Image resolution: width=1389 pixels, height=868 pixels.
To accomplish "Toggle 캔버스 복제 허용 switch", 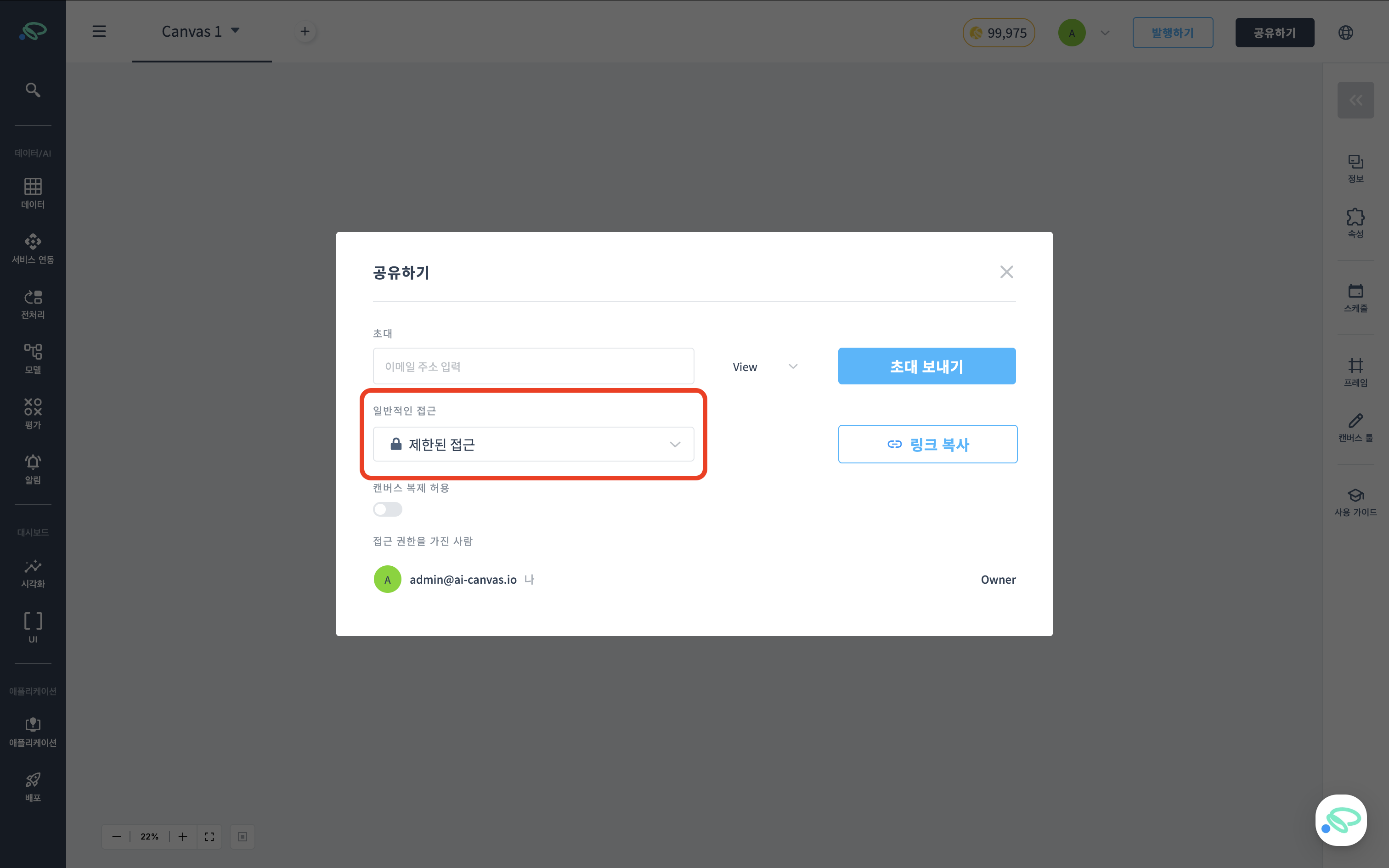I will point(387,509).
